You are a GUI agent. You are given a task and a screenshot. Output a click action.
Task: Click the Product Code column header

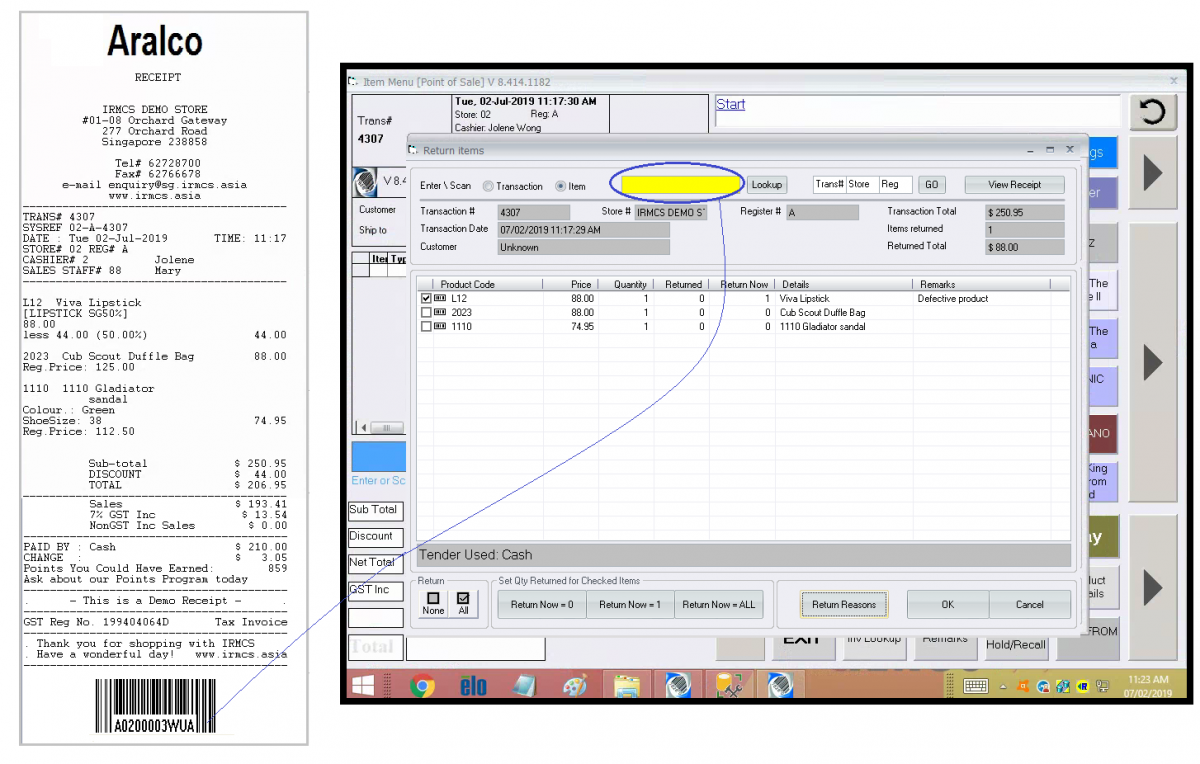coord(468,285)
